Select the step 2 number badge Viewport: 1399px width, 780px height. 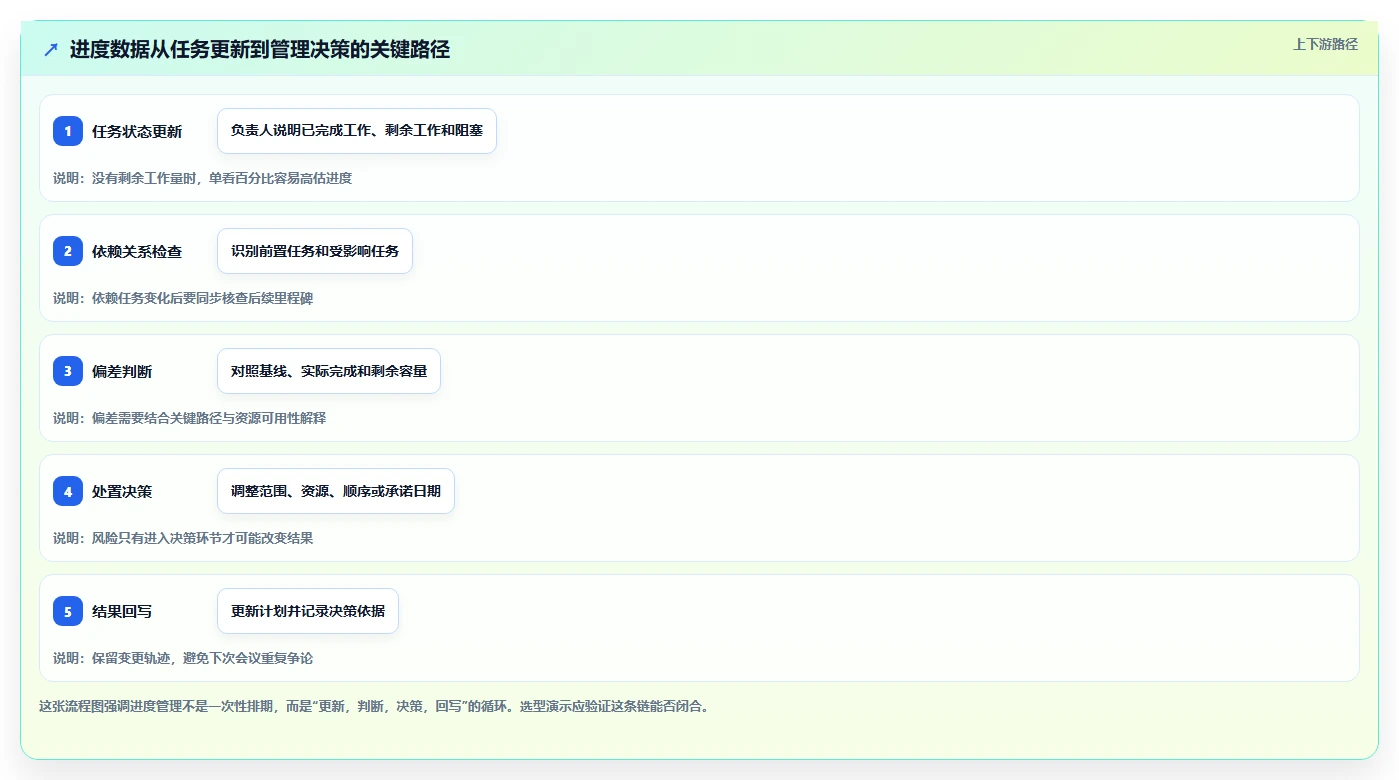pos(68,251)
